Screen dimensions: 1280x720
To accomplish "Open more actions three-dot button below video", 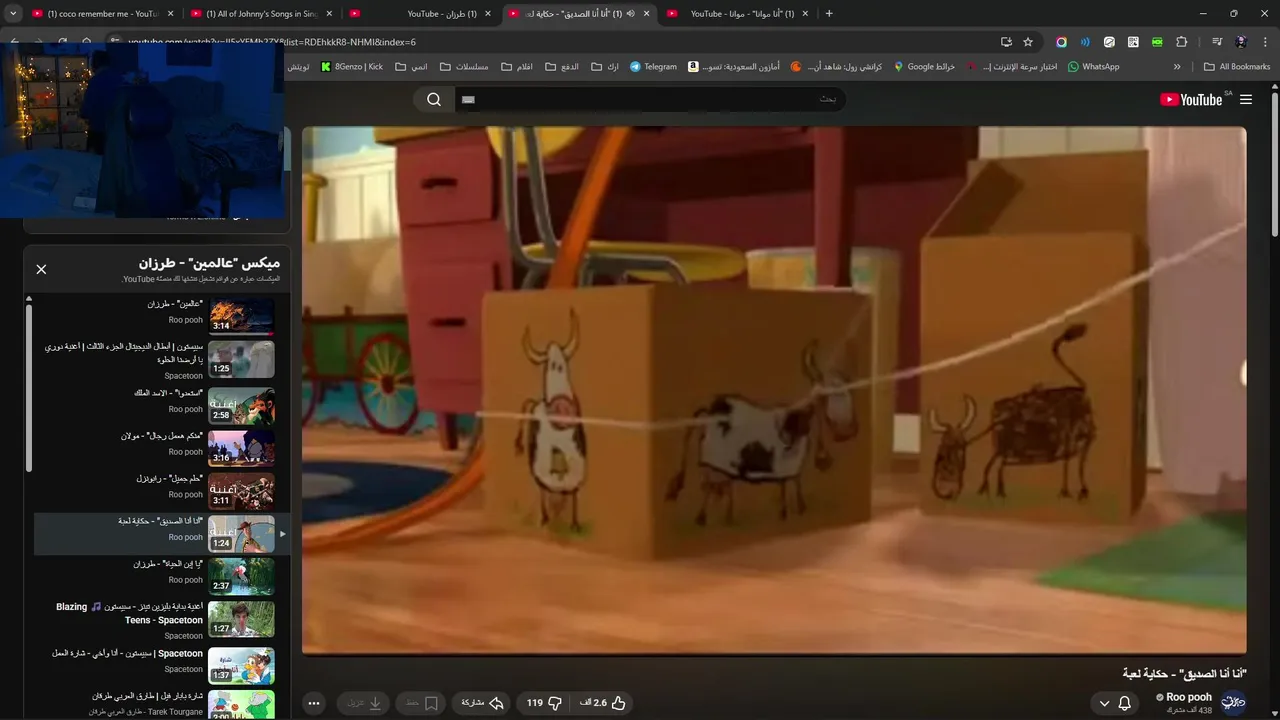I will coord(314,703).
